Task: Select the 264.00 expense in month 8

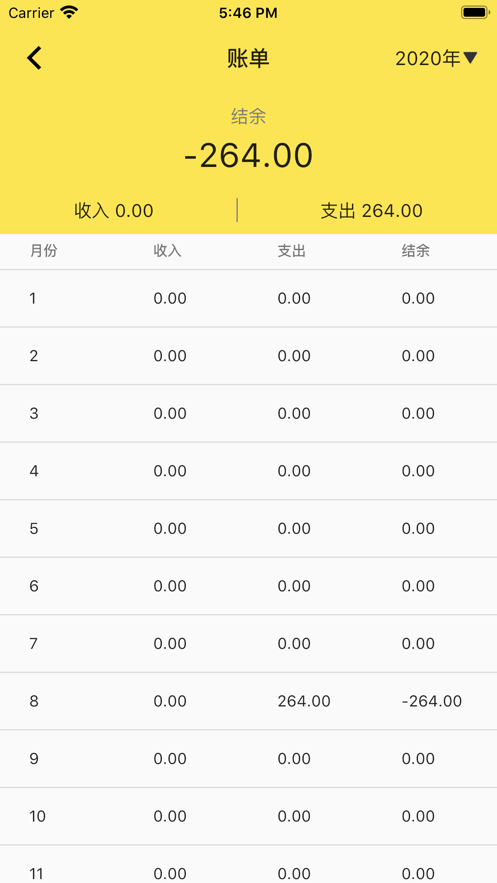Action: (304, 701)
